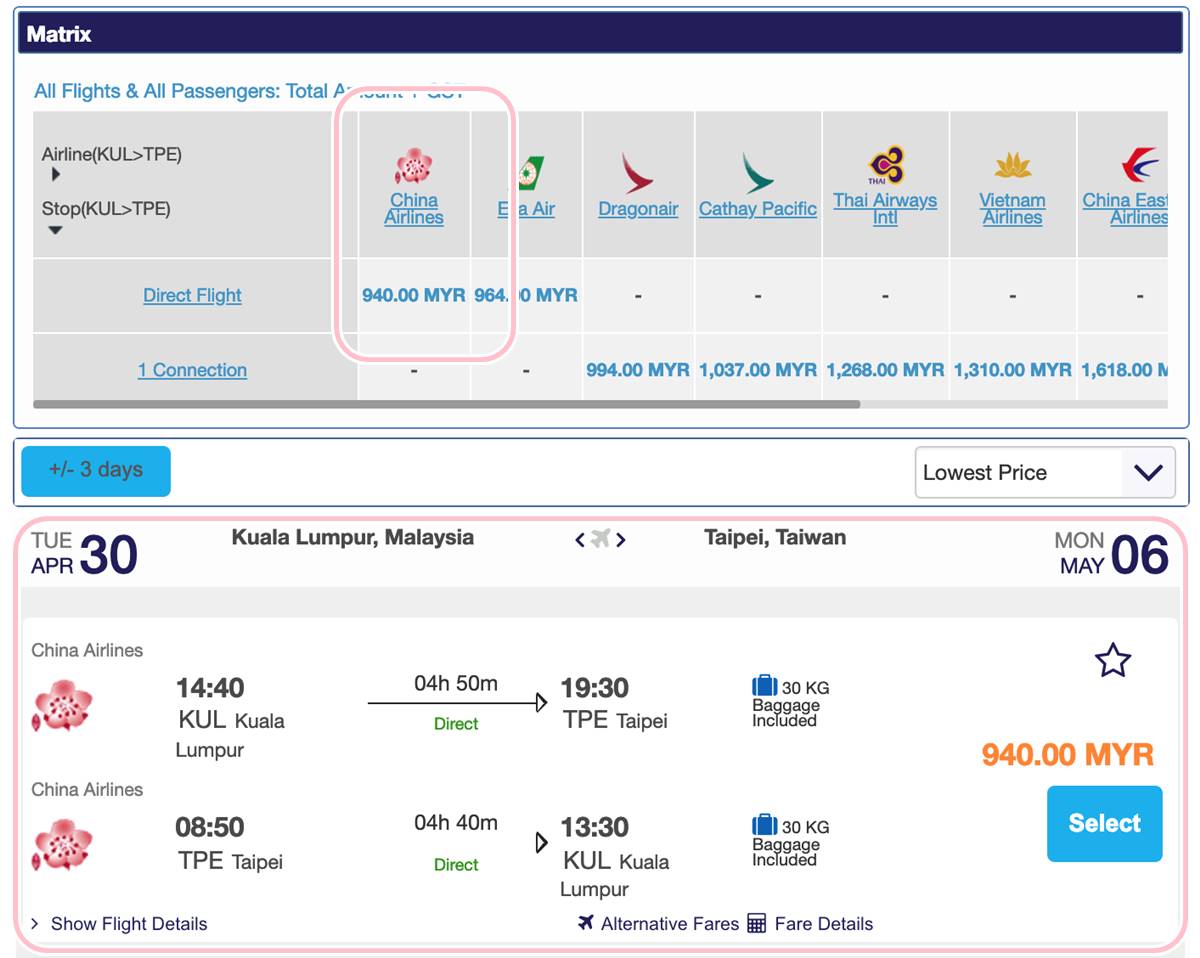Viewport: 1200px width, 958px height.
Task: Click the matrix horizontal scrollbar
Action: [446, 404]
